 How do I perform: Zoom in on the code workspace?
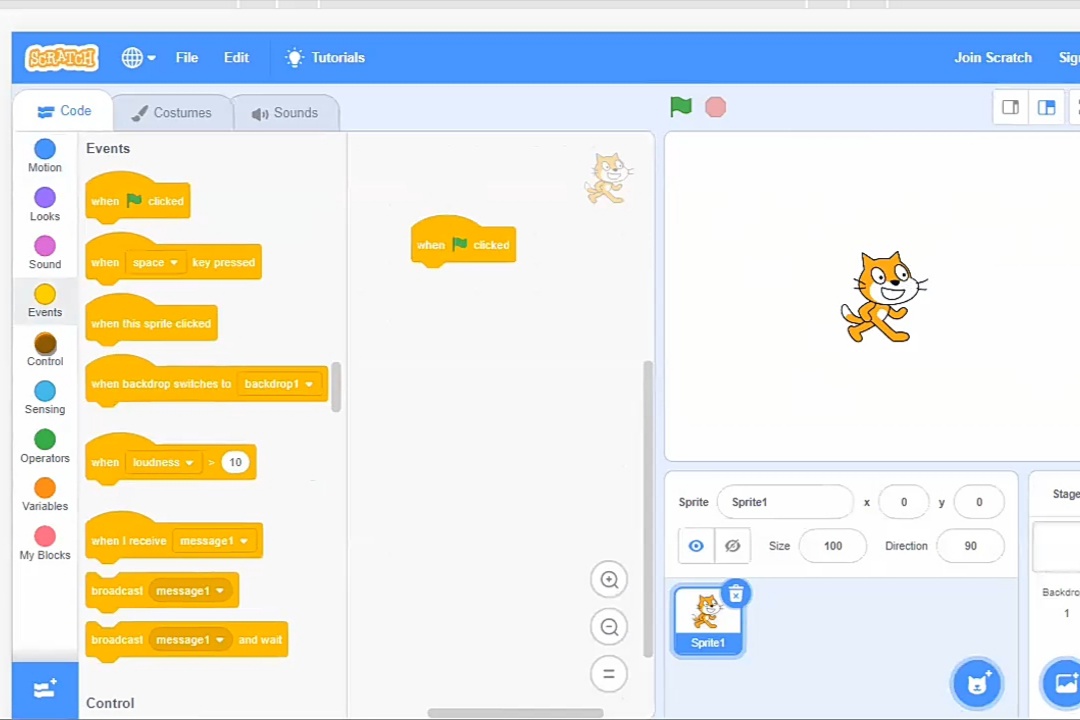609,580
